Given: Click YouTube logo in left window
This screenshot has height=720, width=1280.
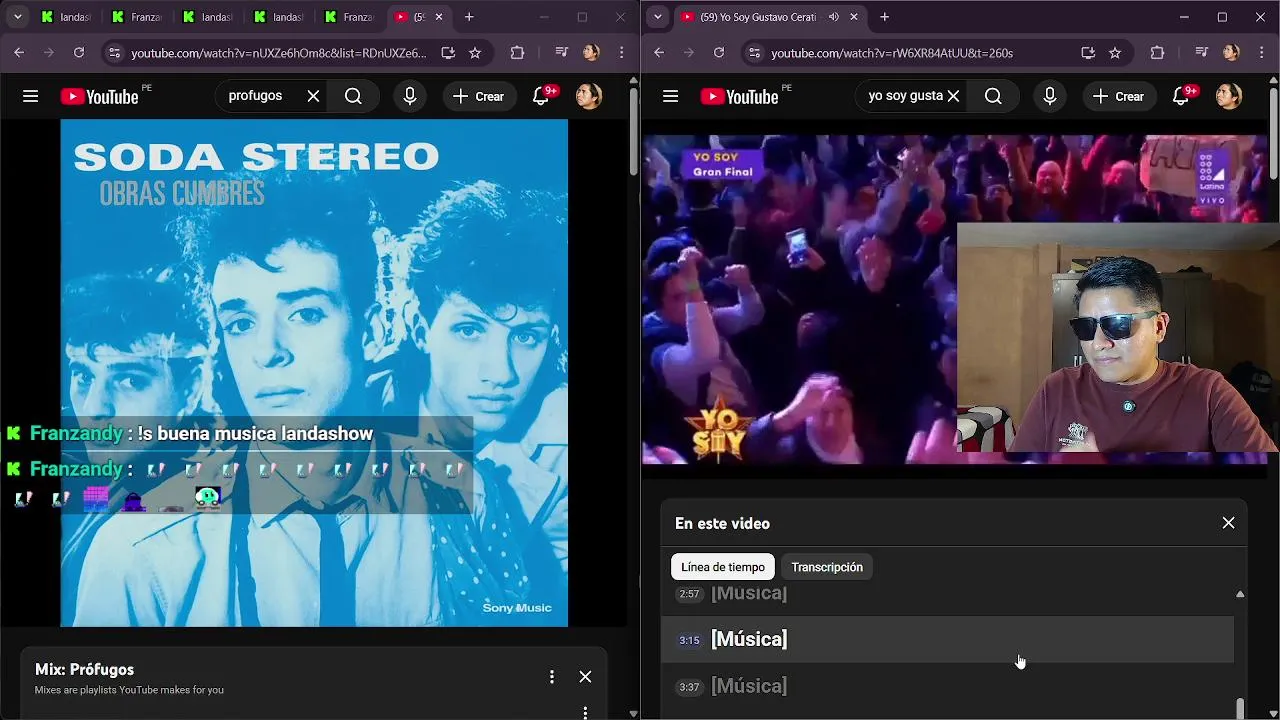Looking at the screenshot, I should tap(99, 96).
